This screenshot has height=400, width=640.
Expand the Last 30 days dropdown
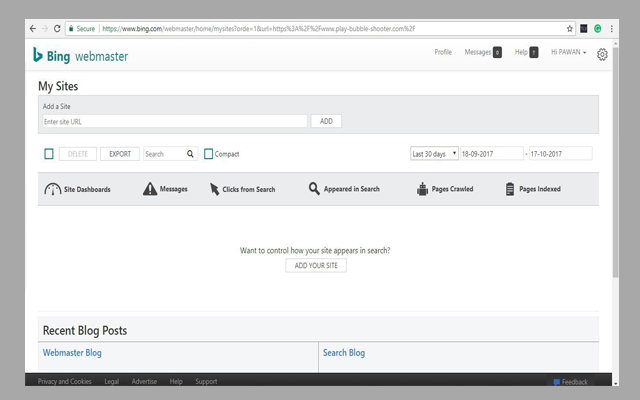click(x=434, y=154)
